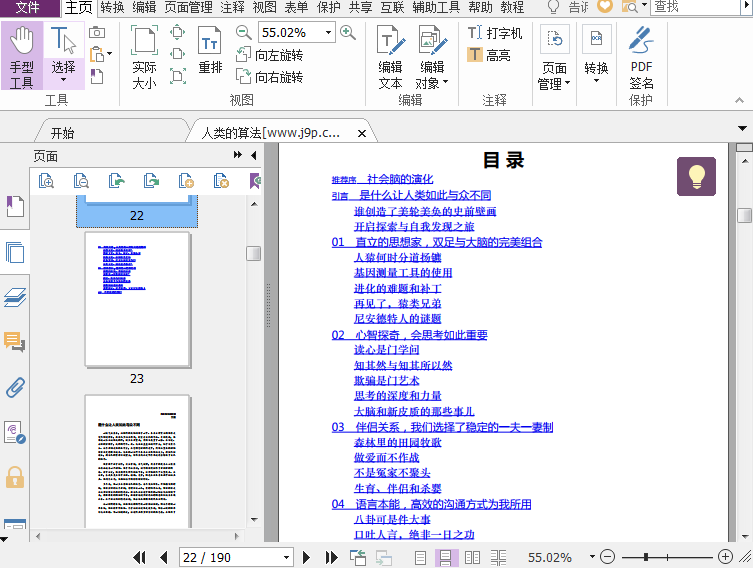This screenshot has height=568, width=753.
Task: Activate the Select text tool
Action: 63,56
